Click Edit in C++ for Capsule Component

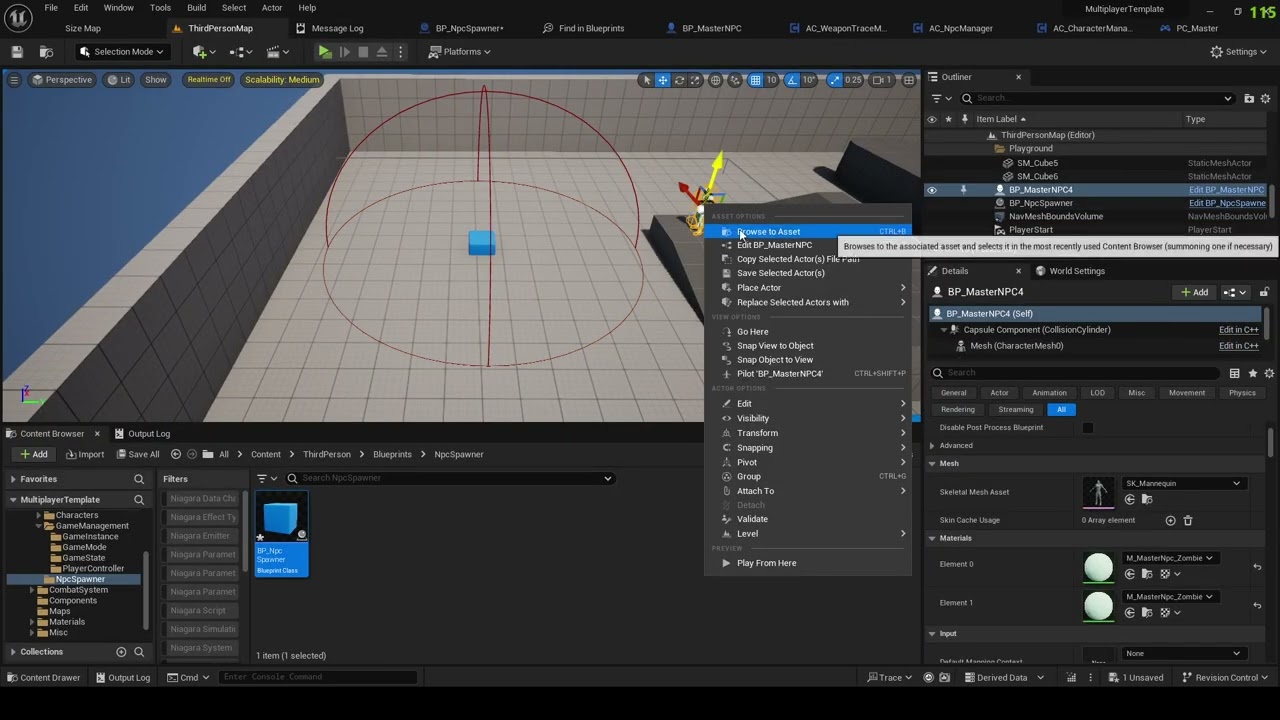point(1238,330)
